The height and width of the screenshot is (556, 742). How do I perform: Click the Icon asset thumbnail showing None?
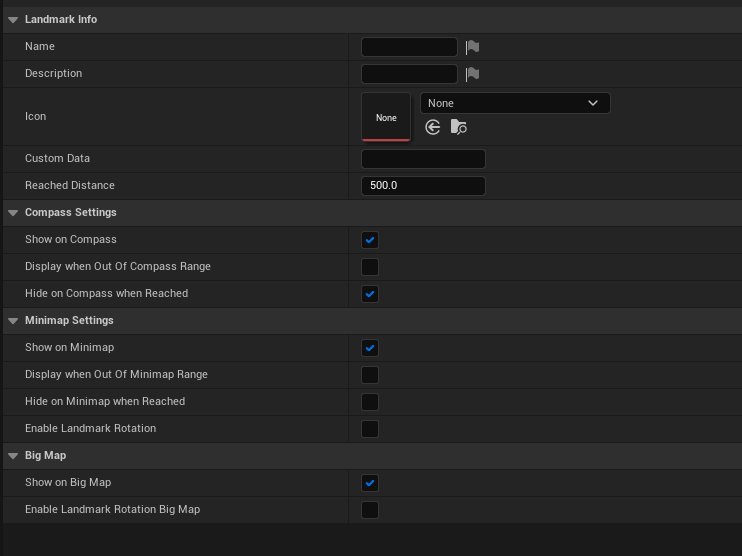(386, 117)
